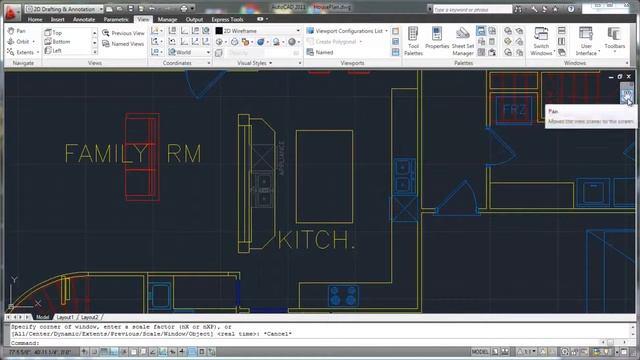The width and height of the screenshot is (640, 360).
Task: Open Extents zoom dropdown arrow
Action: (38, 52)
